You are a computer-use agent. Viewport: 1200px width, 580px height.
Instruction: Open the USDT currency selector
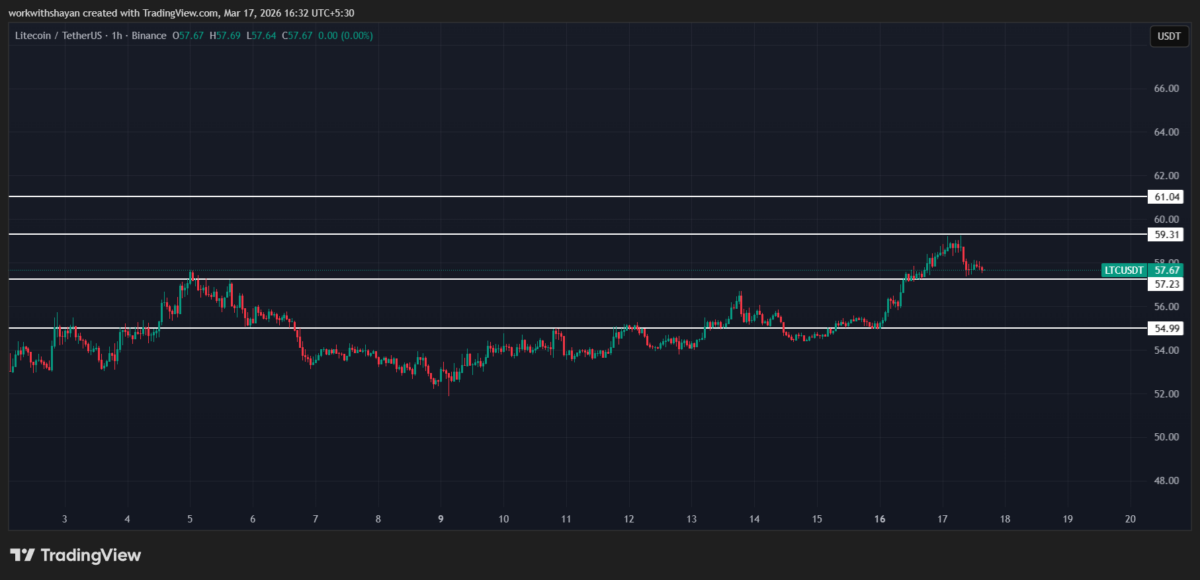pos(1167,37)
